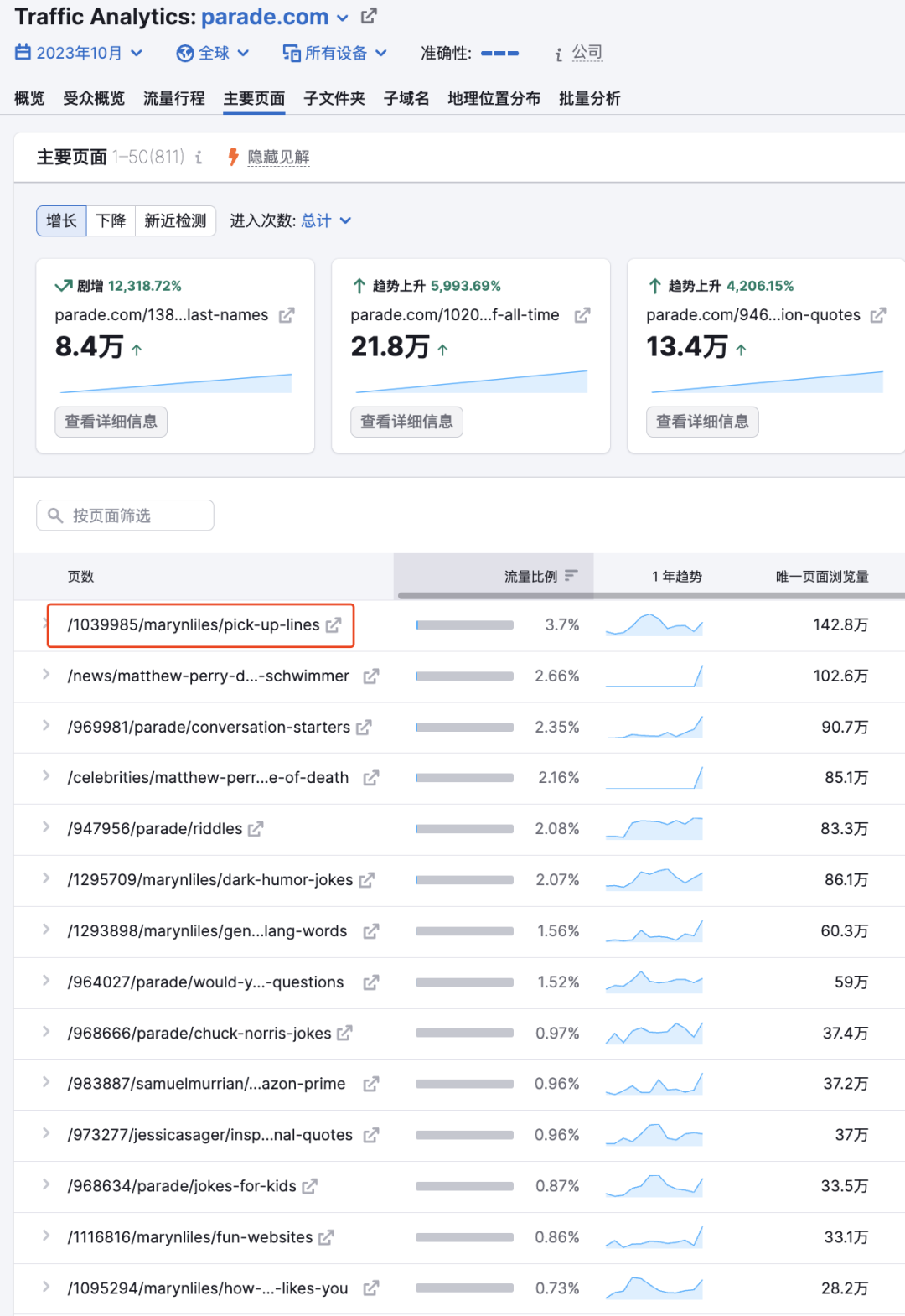This screenshot has width=905, height=1316.
Task: Click the 1 年趋势 column header
Action: (x=677, y=576)
